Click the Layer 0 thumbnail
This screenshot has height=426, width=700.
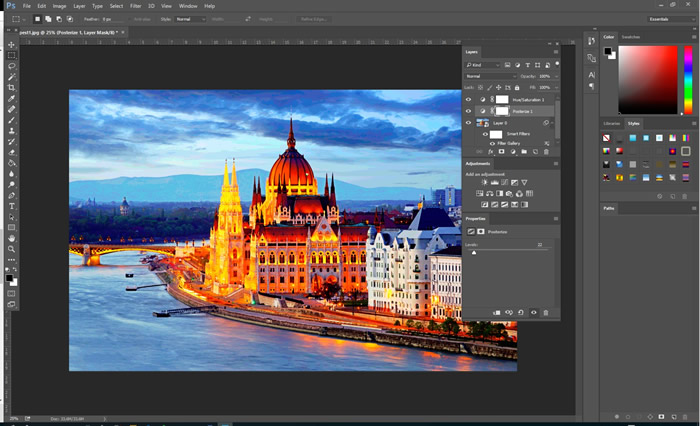483,123
